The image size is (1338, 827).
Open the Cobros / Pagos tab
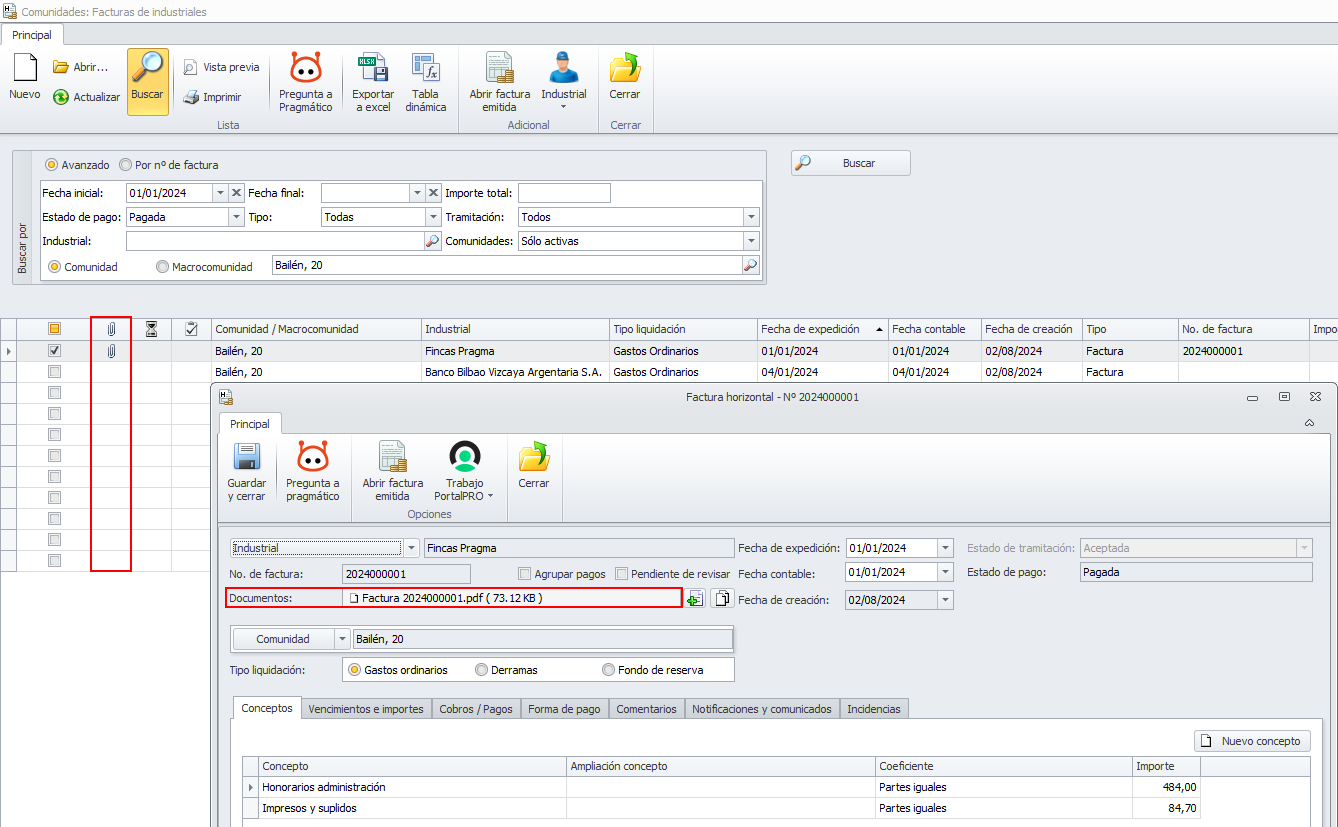[476, 709]
